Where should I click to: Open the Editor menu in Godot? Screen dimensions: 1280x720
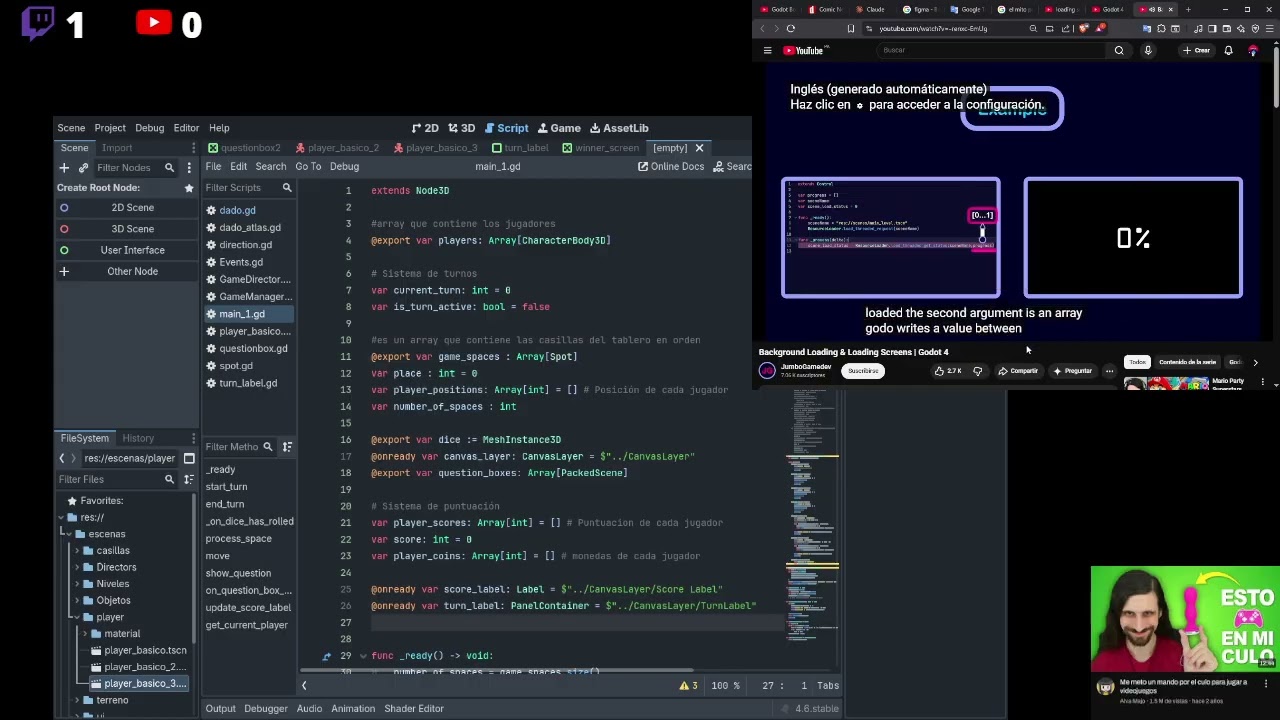[186, 128]
